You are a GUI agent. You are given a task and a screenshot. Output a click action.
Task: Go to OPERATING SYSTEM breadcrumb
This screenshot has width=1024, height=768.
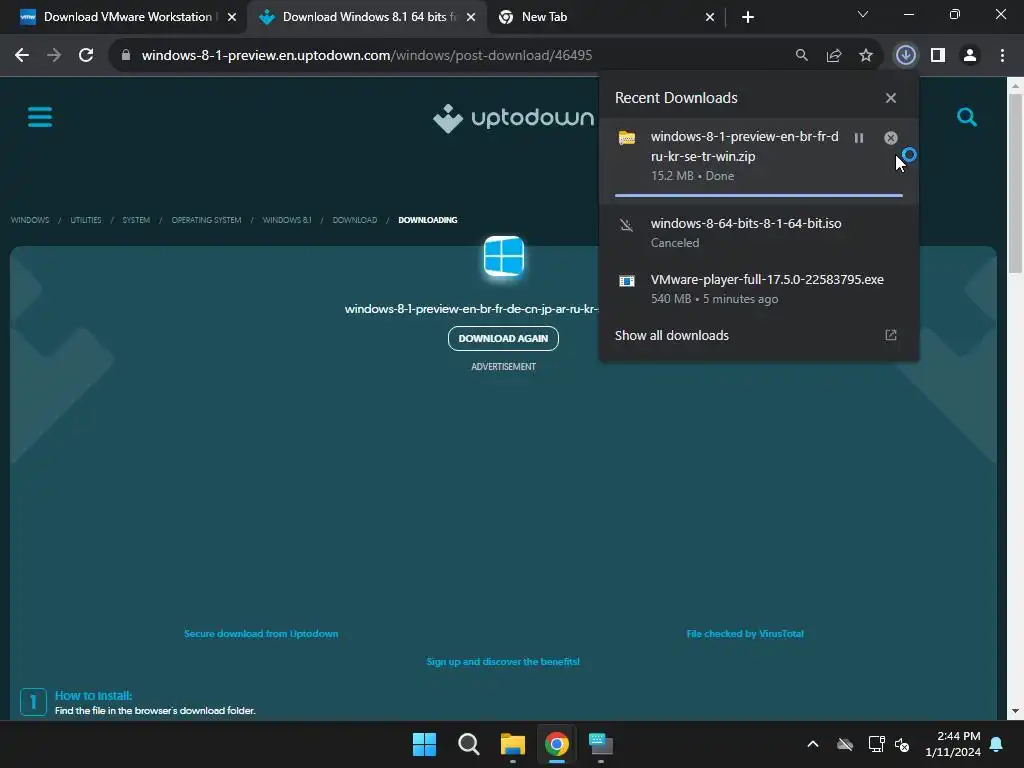point(206,220)
